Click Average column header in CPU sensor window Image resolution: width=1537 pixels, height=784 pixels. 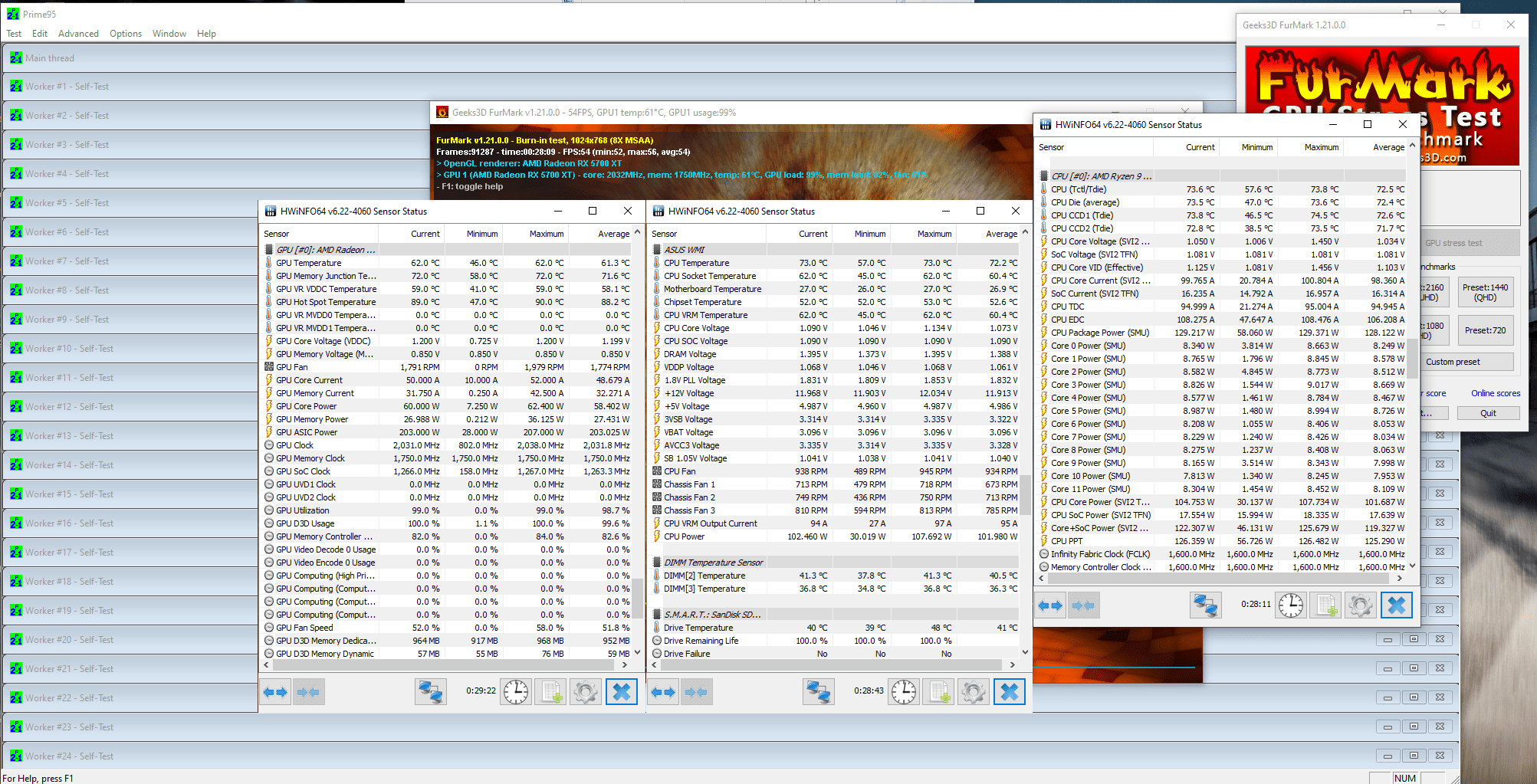[x=1376, y=147]
